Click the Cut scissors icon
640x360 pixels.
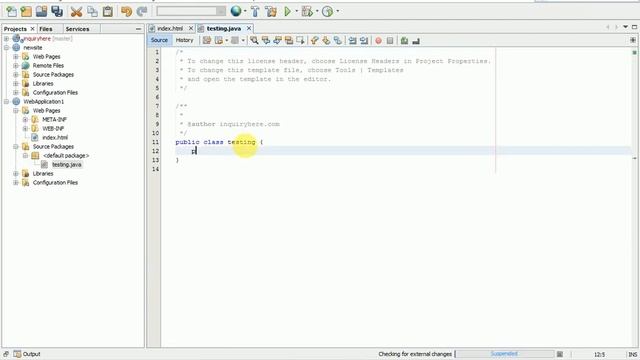[x=76, y=11]
